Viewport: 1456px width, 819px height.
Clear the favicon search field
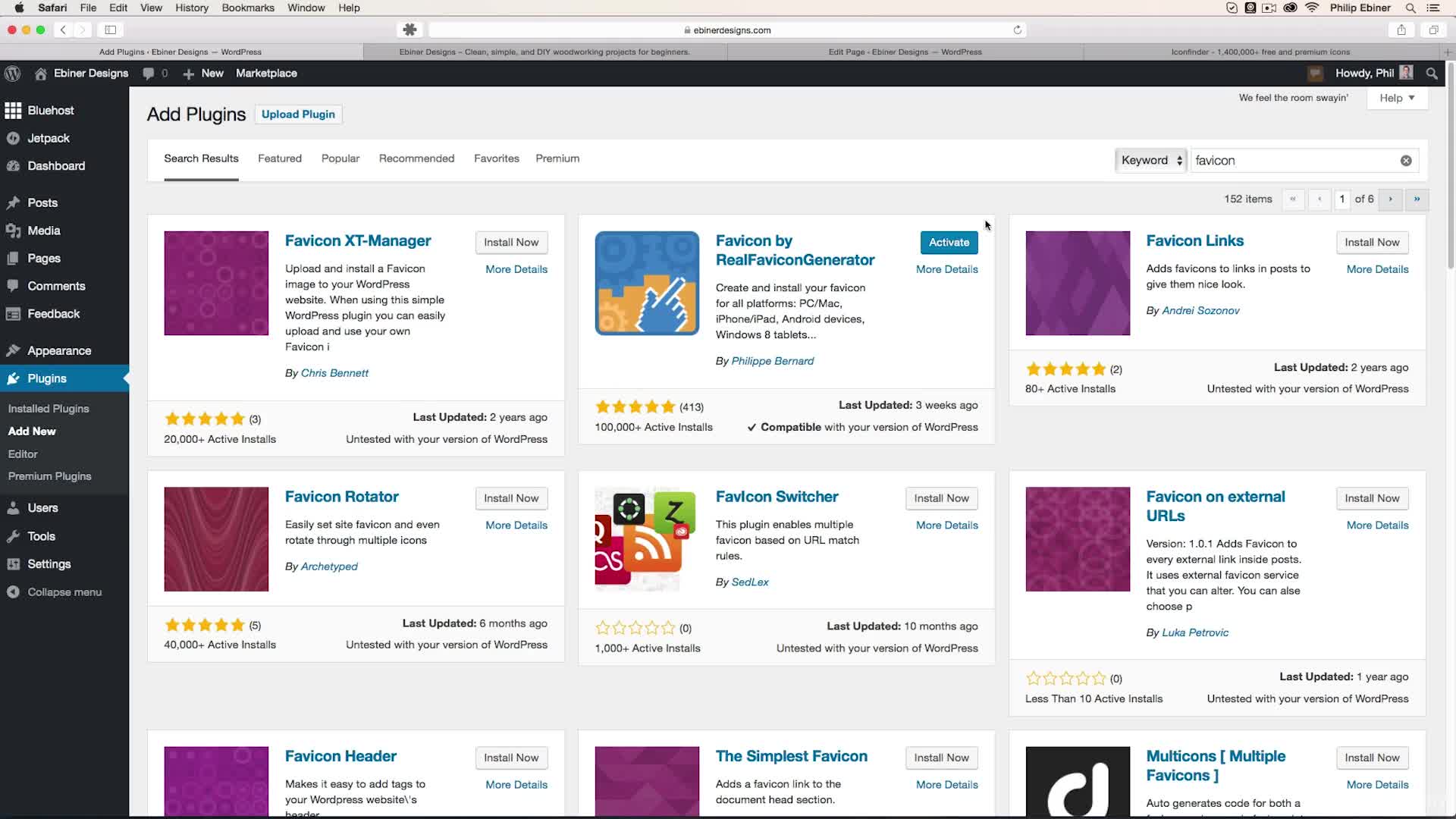(x=1406, y=161)
